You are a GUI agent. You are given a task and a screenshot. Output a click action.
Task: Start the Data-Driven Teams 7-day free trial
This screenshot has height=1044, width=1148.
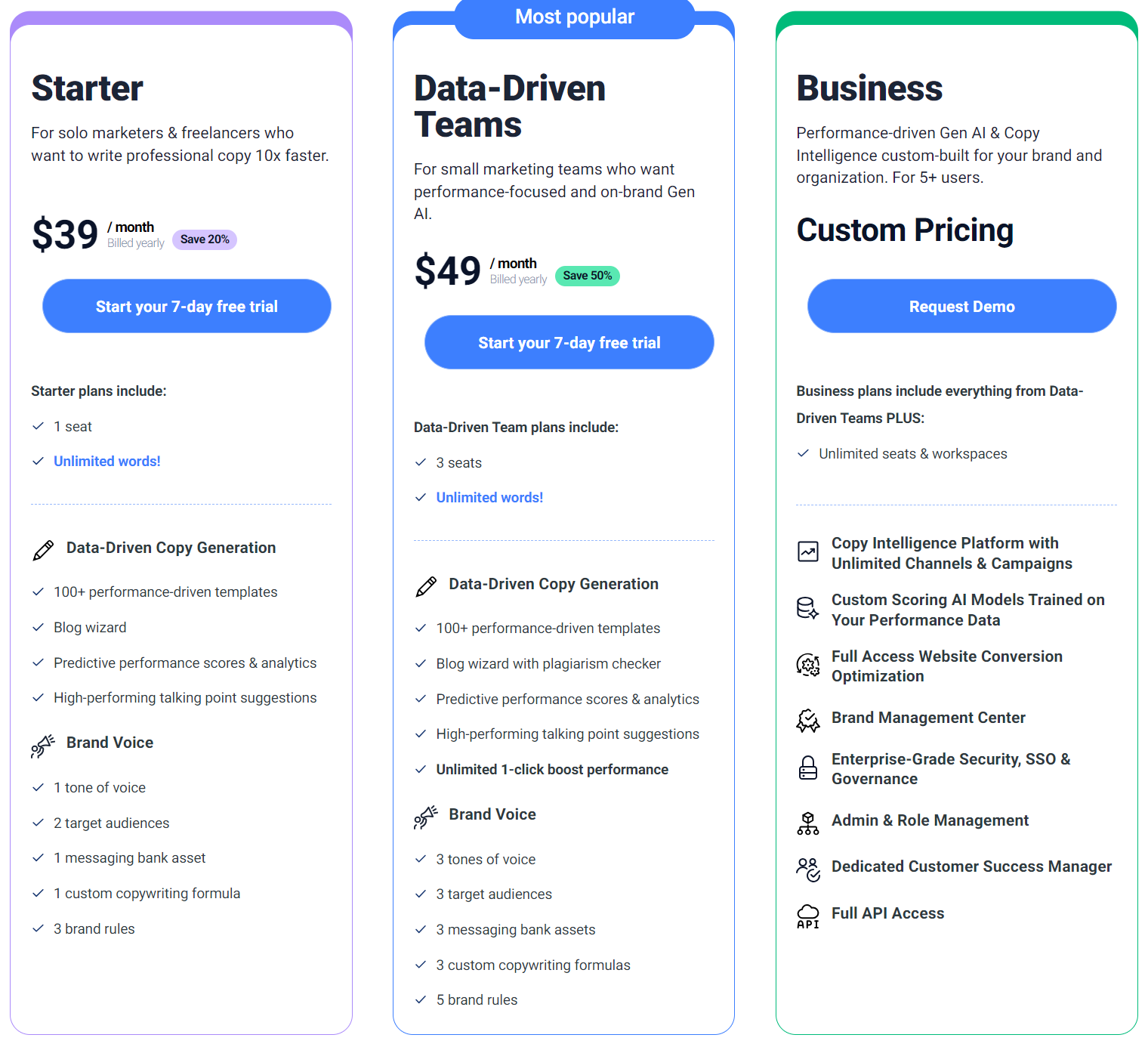569,342
